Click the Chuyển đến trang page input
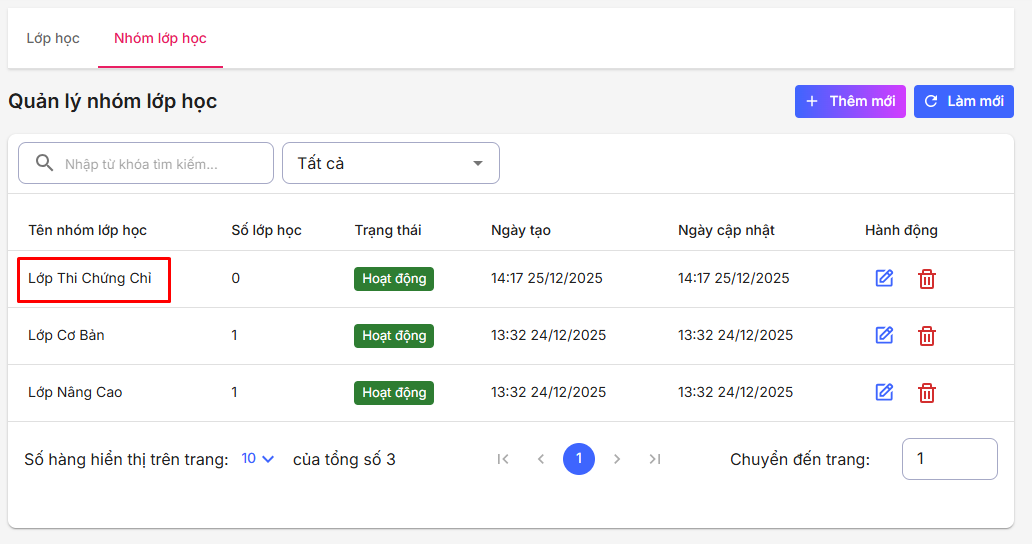Viewport: 1032px width, 544px height. click(950, 459)
